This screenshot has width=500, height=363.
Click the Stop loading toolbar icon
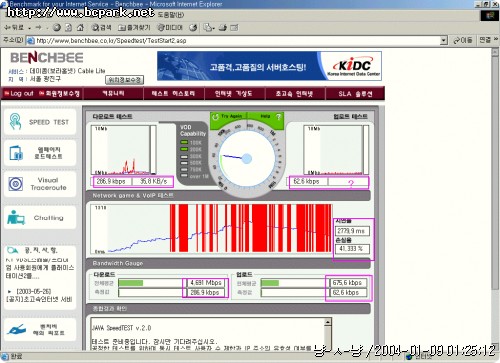(x=57, y=28)
